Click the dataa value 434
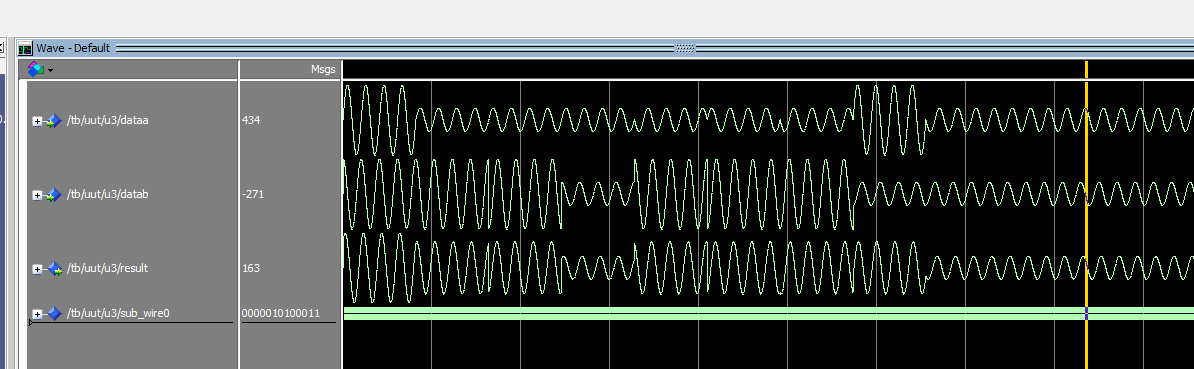Image resolution: width=1194 pixels, height=369 pixels. (251, 120)
